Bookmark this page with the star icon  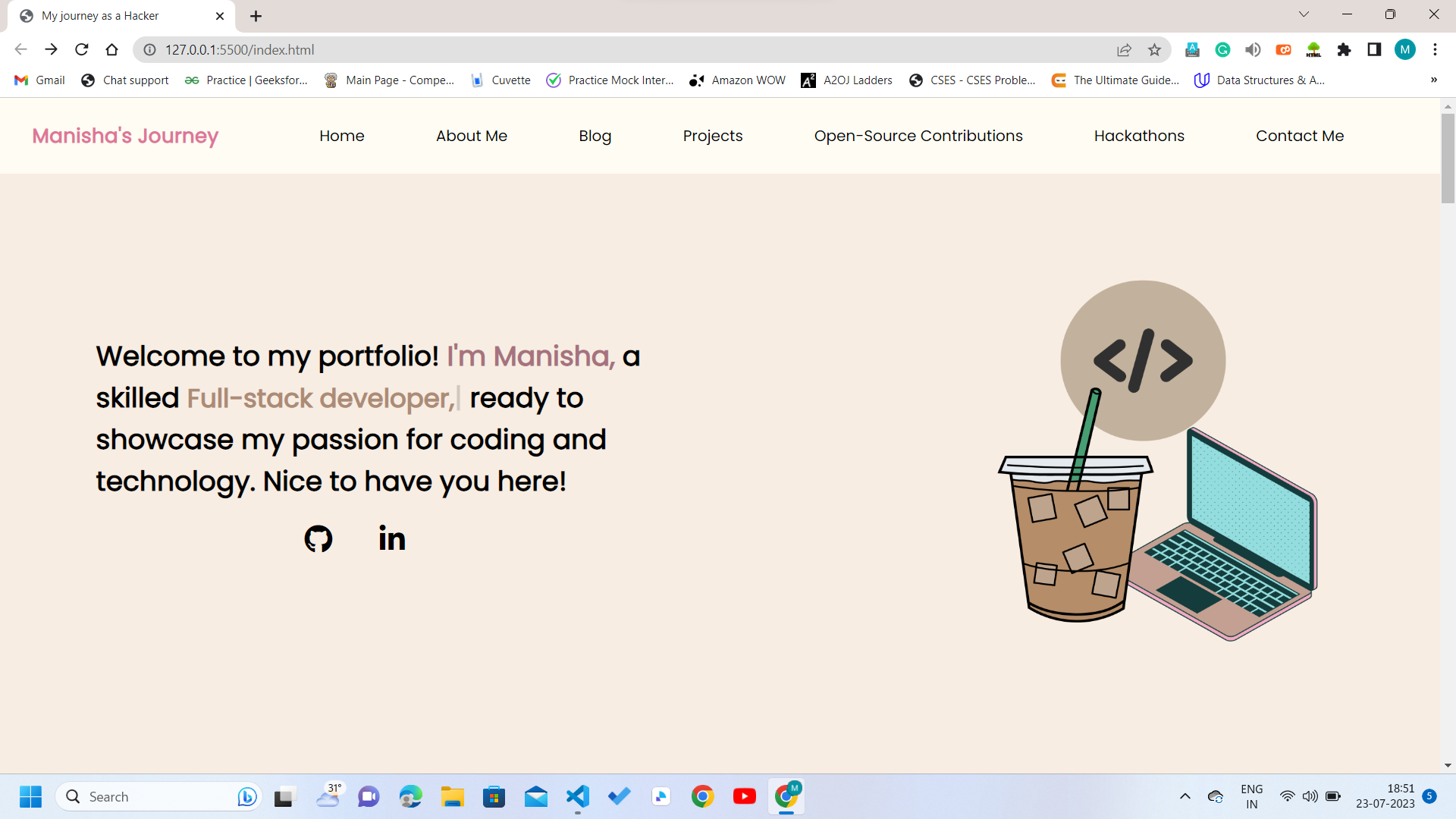pyautogui.click(x=1154, y=49)
